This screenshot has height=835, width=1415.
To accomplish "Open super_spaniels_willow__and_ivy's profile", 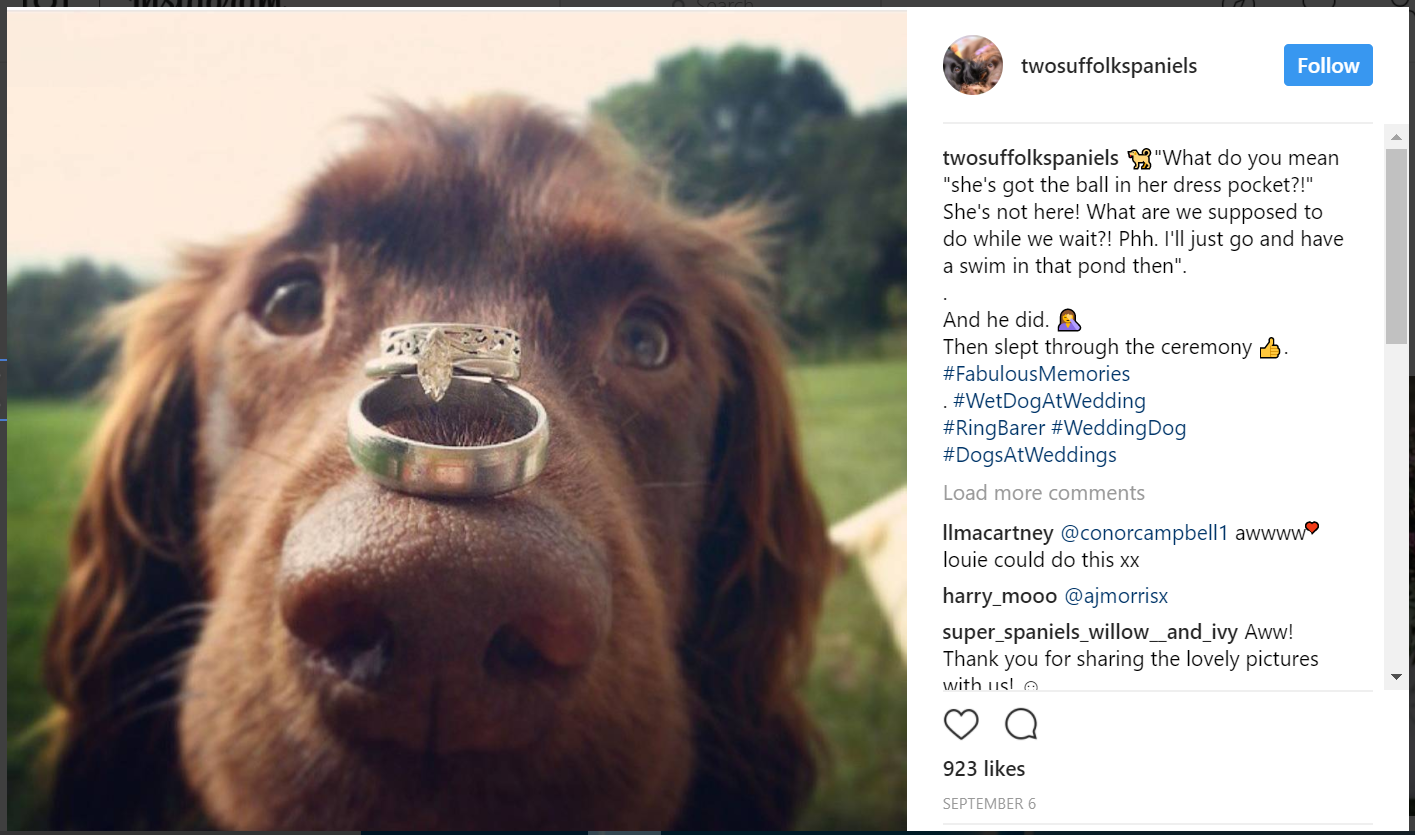I will 1090,632.
